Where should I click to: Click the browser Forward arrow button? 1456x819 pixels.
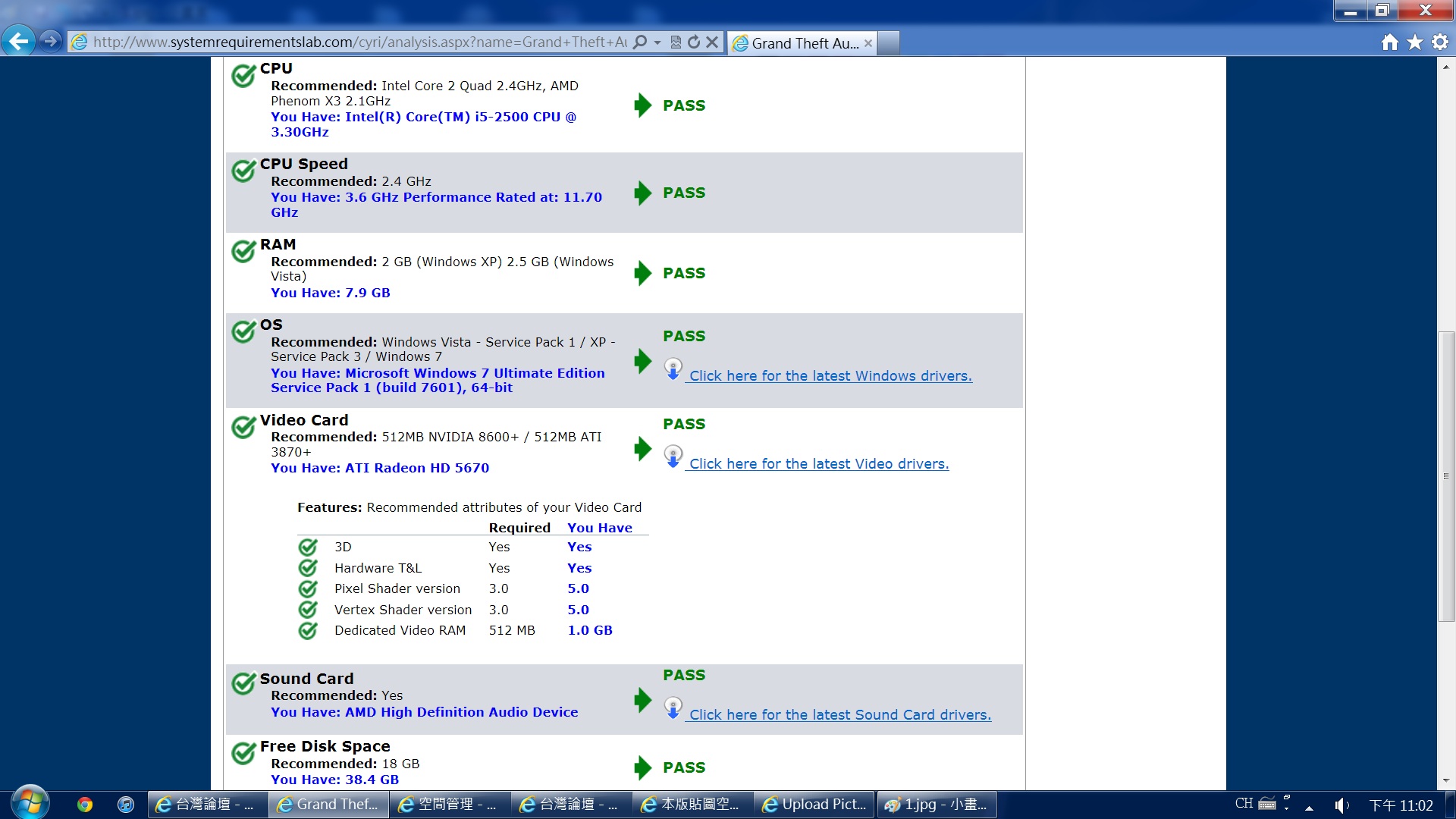(x=50, y=41)
